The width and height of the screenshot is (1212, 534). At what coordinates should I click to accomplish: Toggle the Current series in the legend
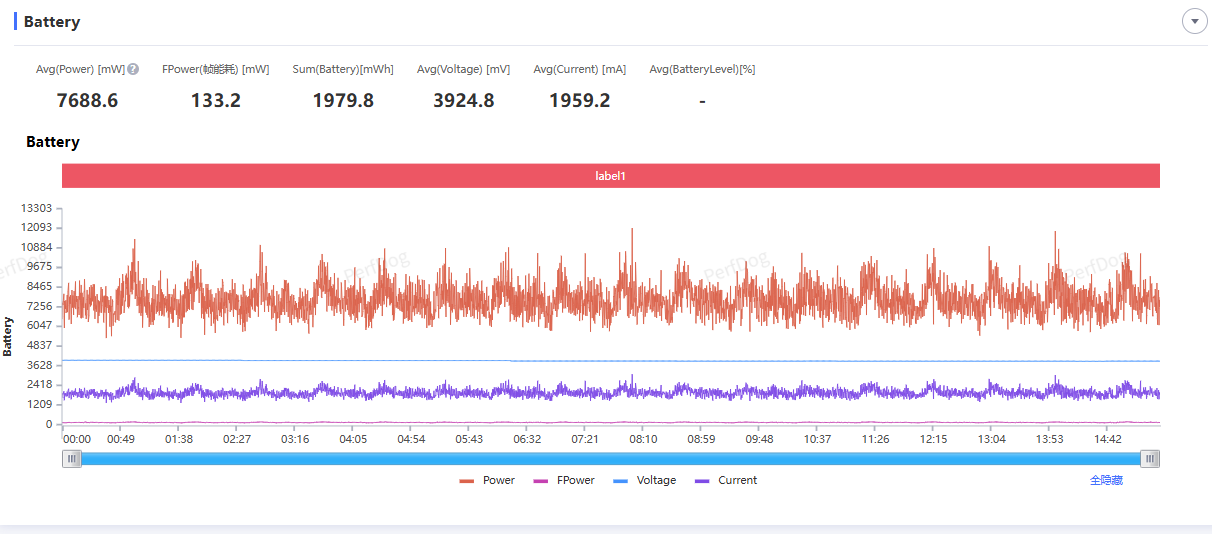coord(726,481)
